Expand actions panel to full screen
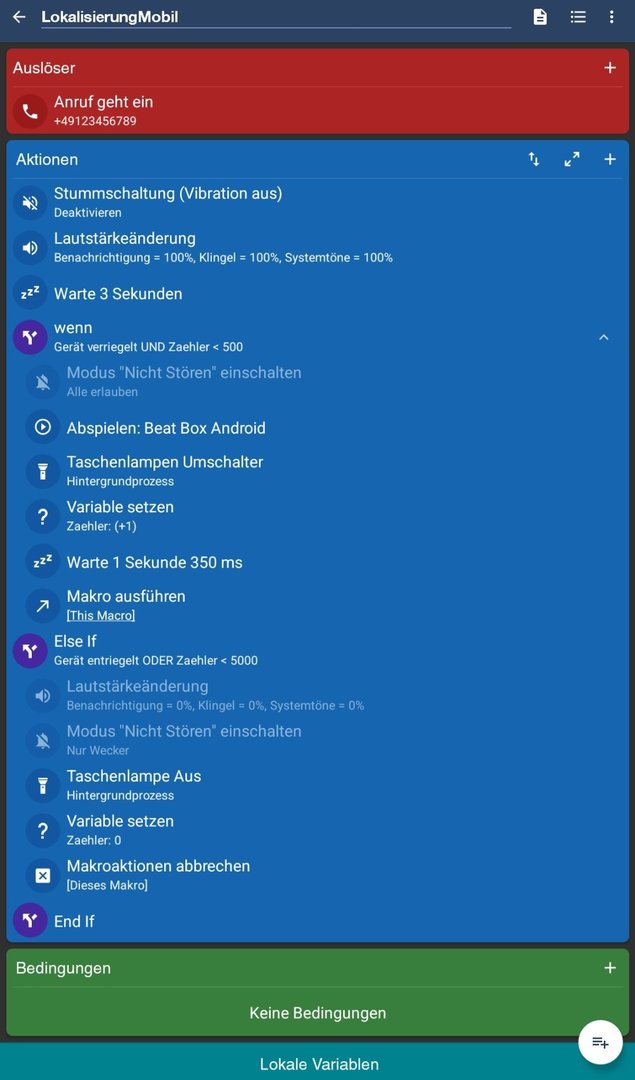635x1080 pixels. (572, 159)
